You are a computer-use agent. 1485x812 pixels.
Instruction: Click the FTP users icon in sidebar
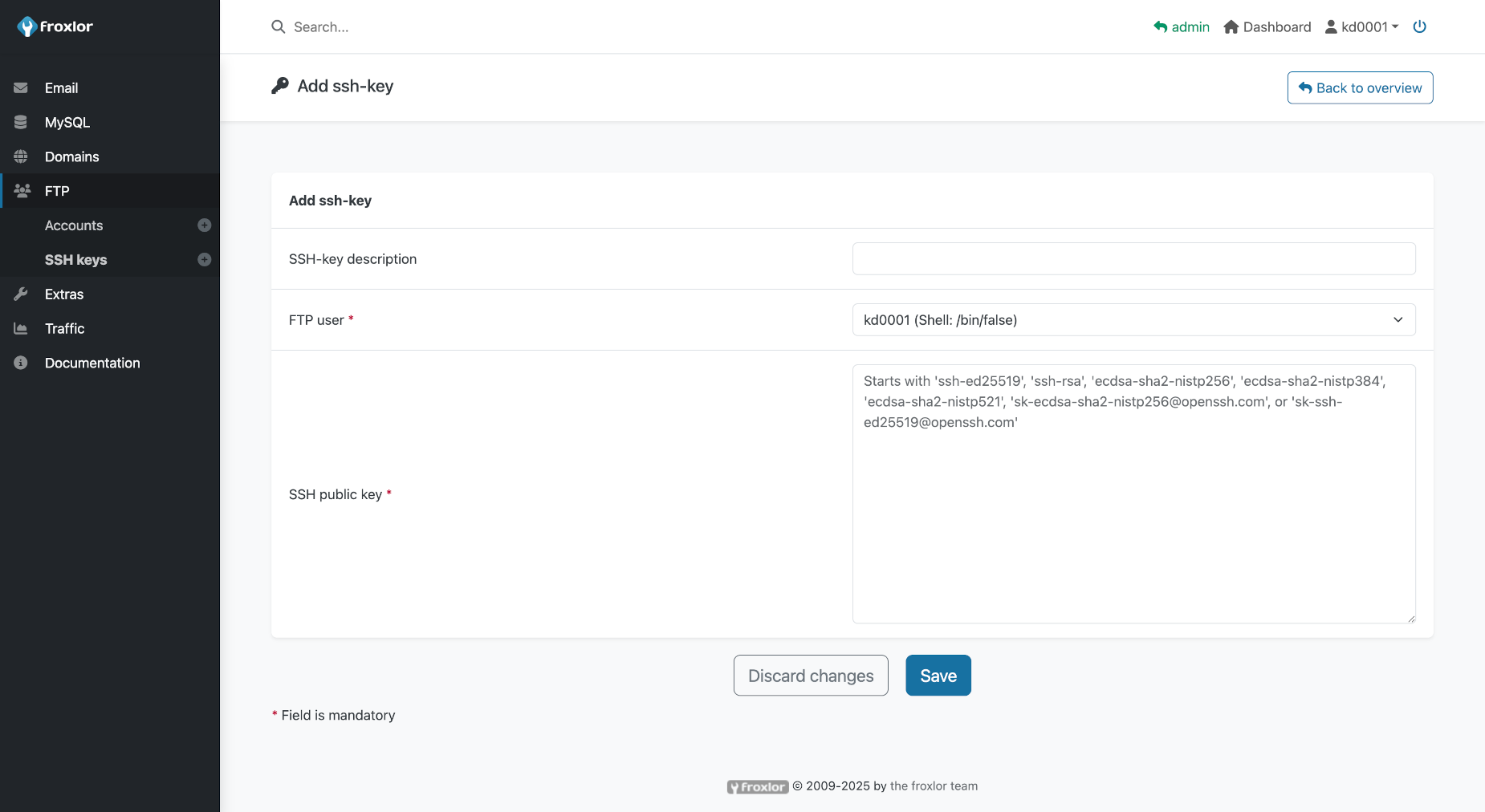pyautogui.click(x=21, y=191)
